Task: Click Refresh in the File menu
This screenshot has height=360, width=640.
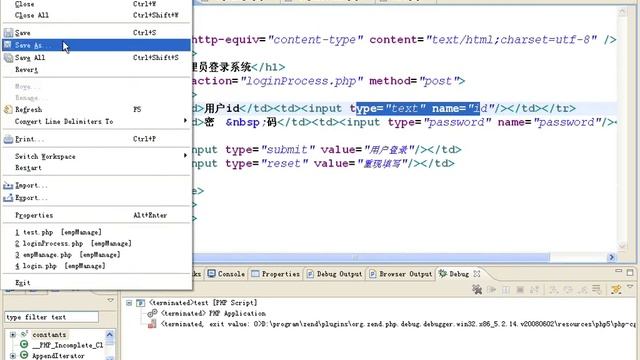Action: click(x=97, y=109)
